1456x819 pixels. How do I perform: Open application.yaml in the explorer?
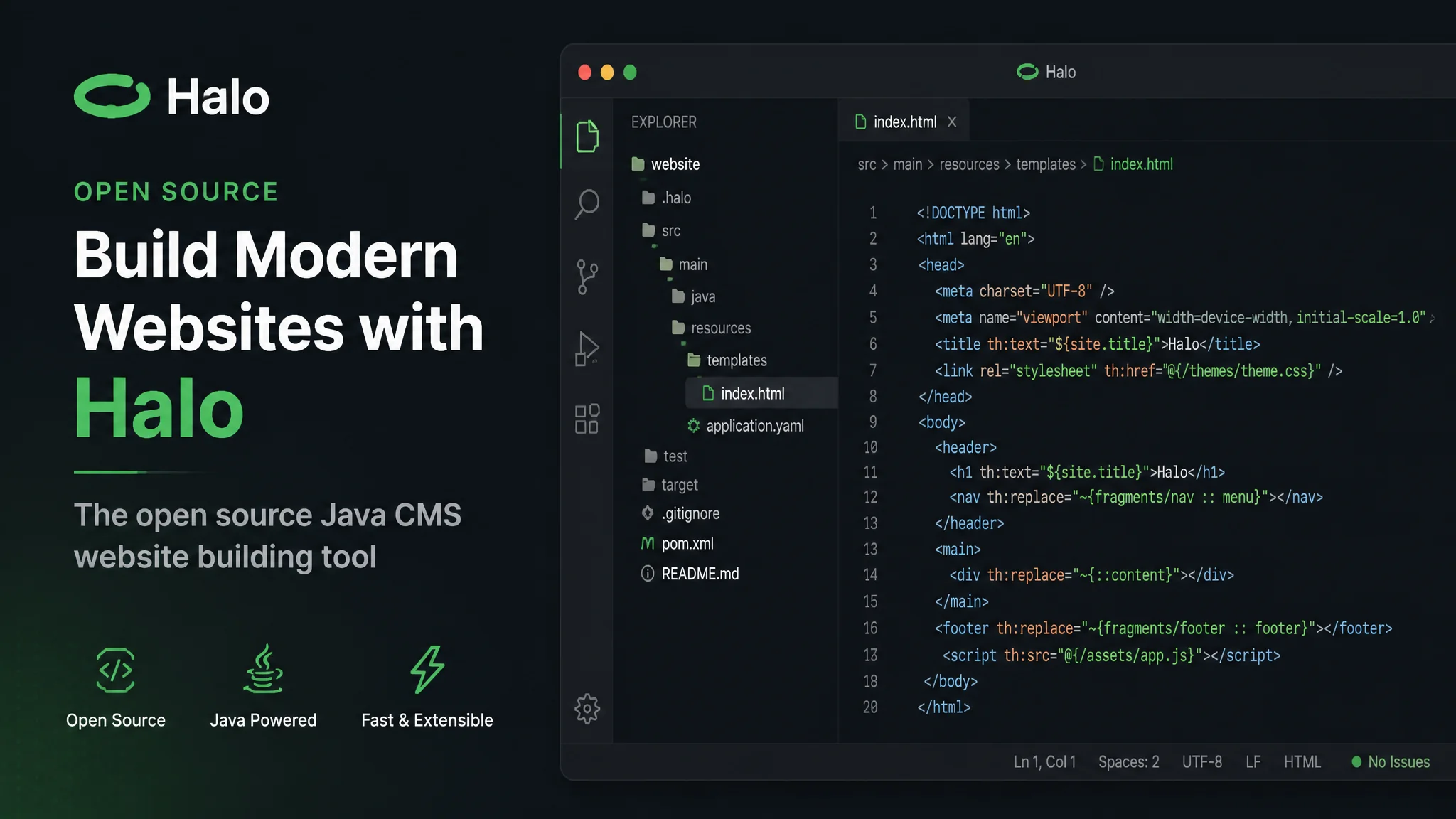[746, 426]
